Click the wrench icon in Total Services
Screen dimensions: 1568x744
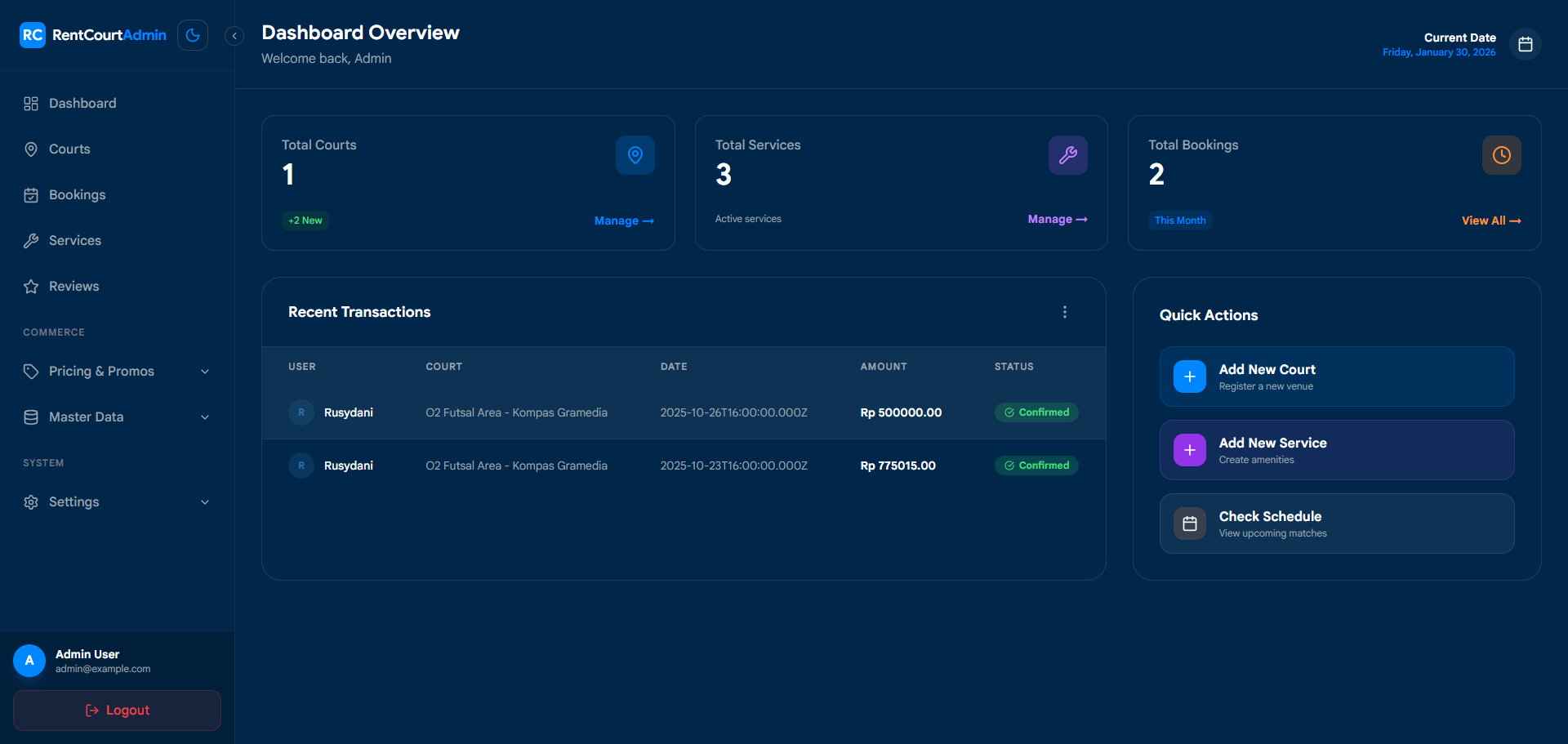[x=1067, y=155]
